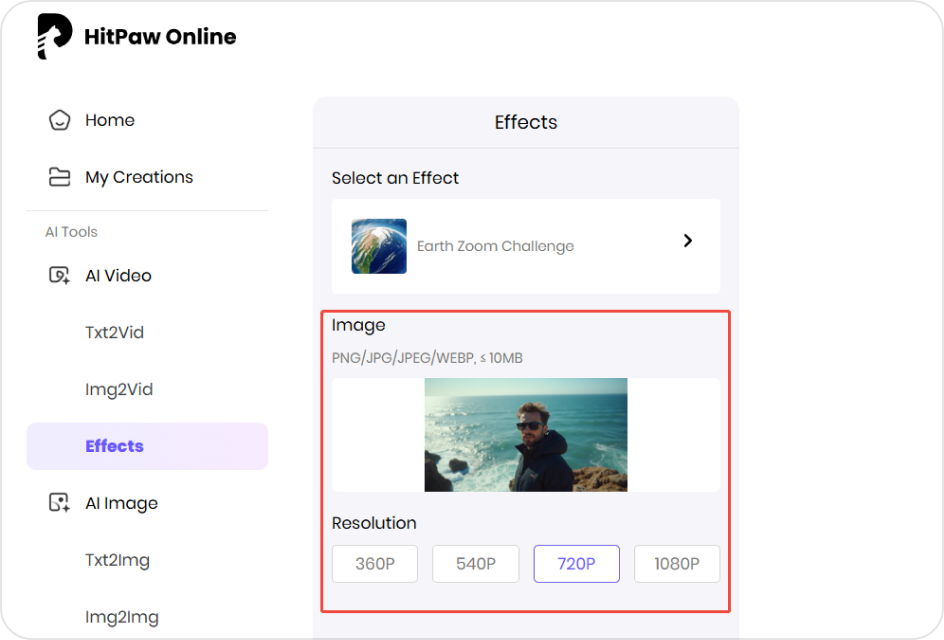Collapse the AI Tools section
This screenshot has height=640, width=944.
70,231
